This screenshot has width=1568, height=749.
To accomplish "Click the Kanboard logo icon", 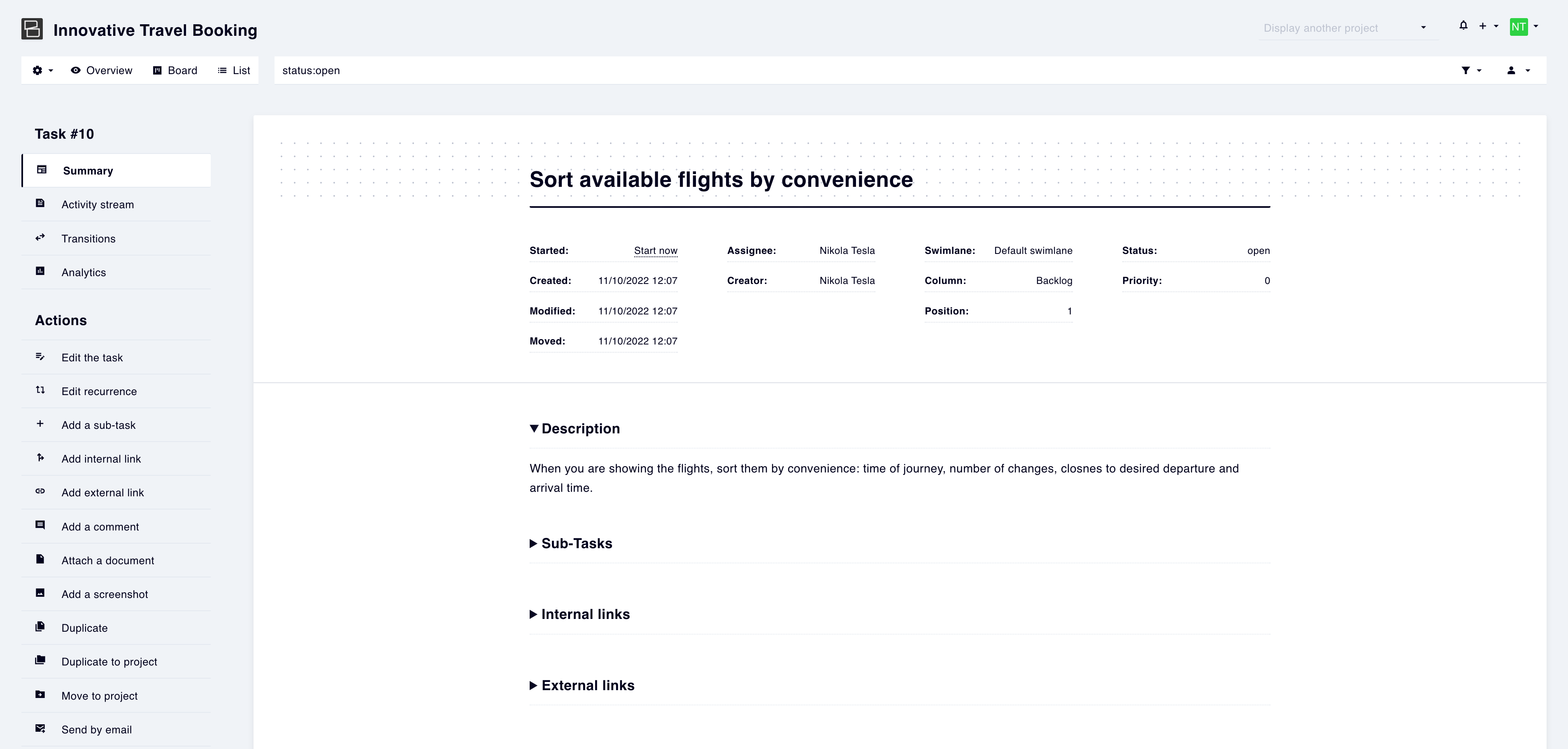I will [32, 29].
